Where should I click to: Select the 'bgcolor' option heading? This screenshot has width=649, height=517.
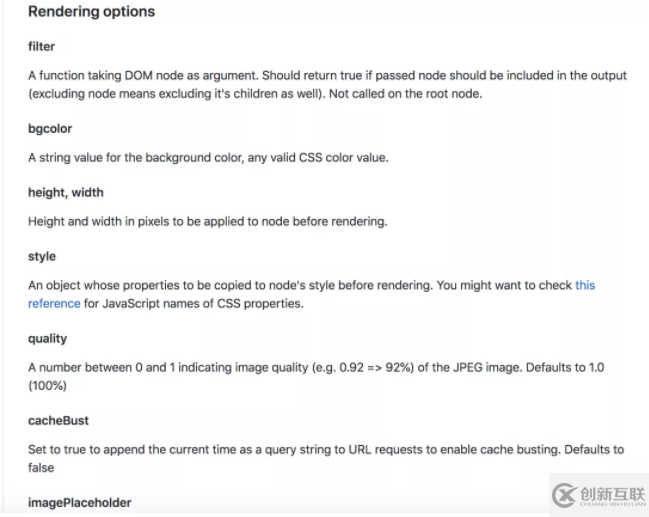point(50,129)
